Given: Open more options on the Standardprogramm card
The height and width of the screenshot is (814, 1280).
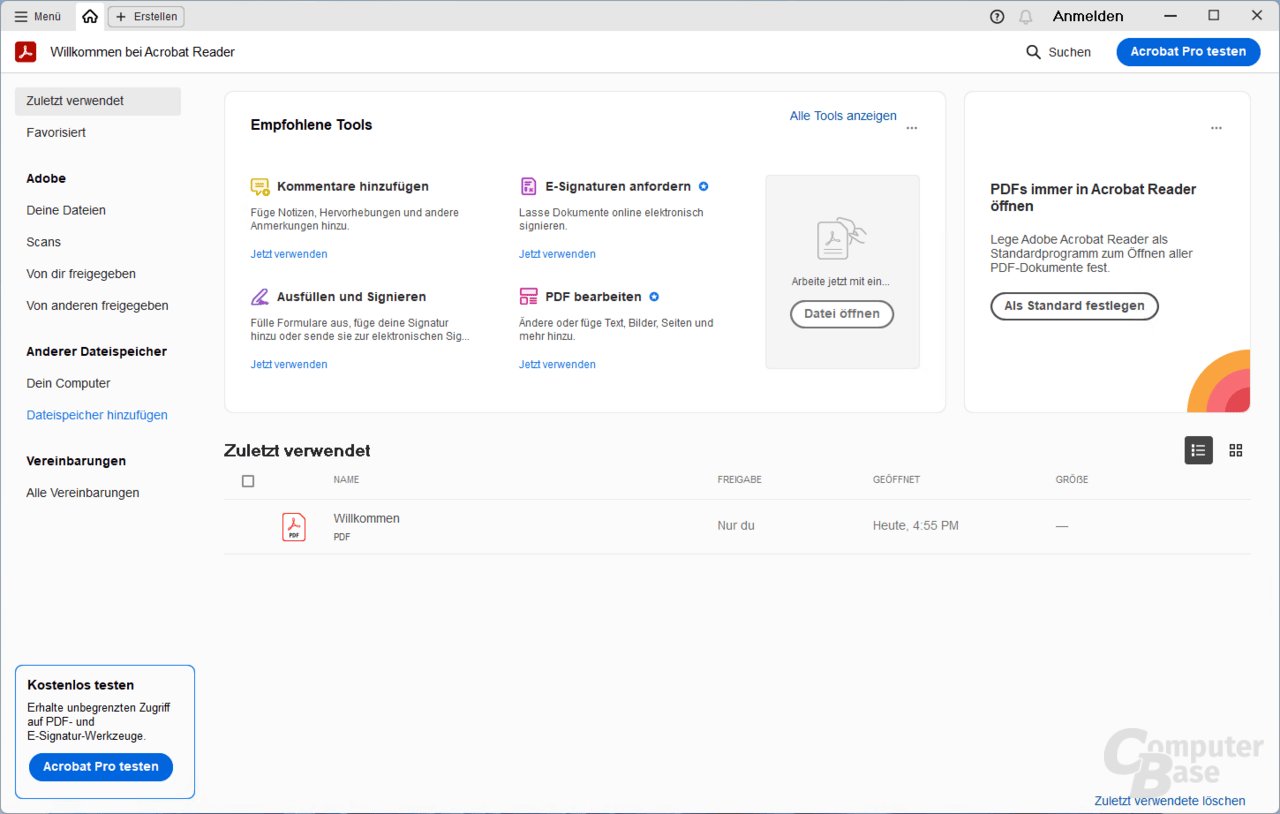Looking at the screenshot, I should pos(1216,128).
